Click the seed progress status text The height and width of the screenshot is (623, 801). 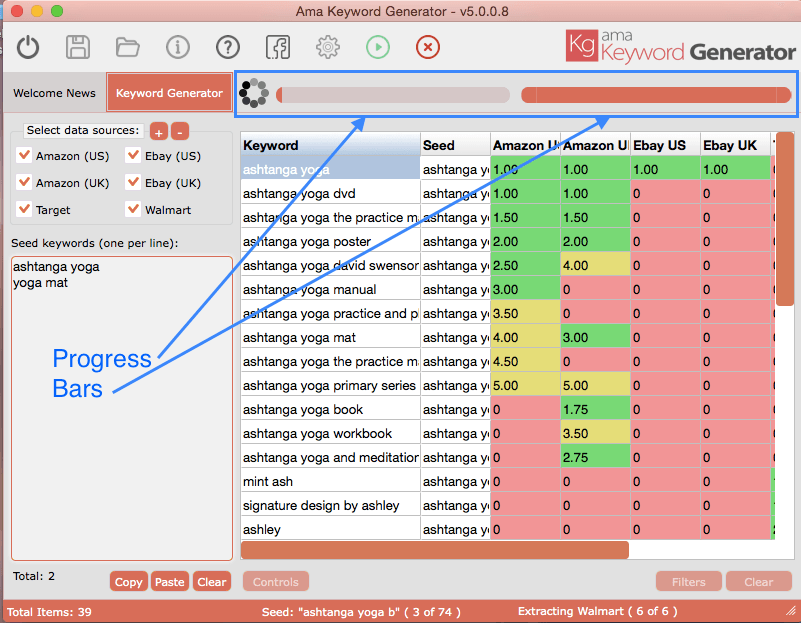(x=361, y=612)
